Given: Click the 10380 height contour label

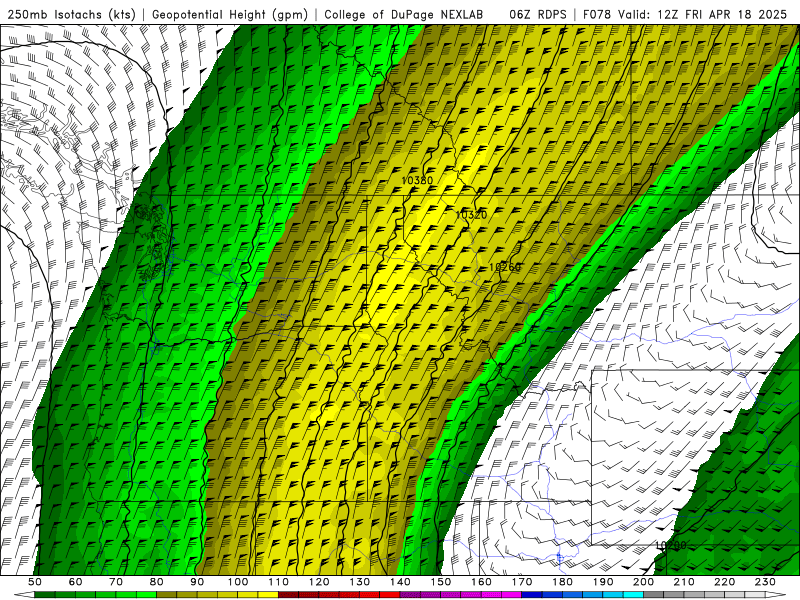Looking at the screenshot, I should click(417, 181).
